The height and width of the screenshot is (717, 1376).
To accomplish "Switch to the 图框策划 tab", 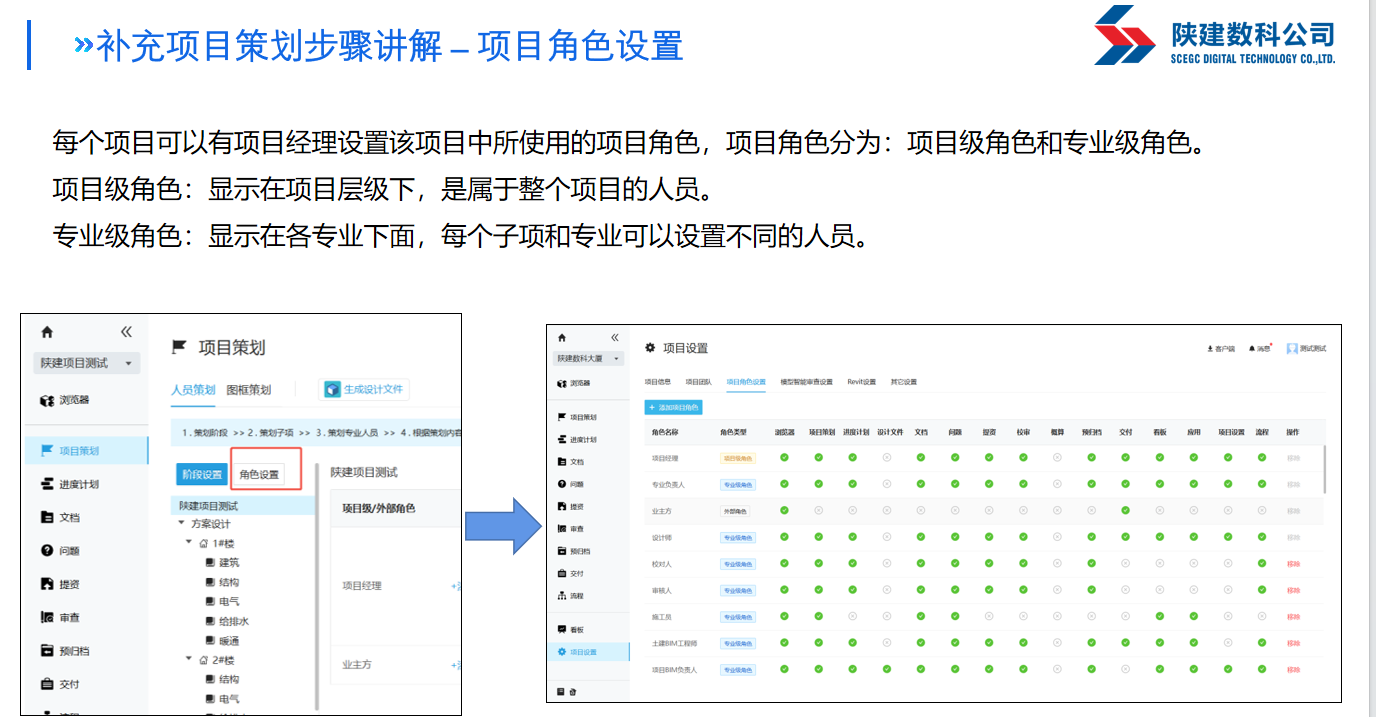I will (x=248, y=390).
